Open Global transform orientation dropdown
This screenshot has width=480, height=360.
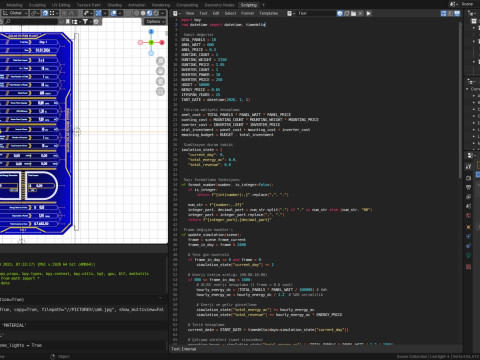[15, 13]
